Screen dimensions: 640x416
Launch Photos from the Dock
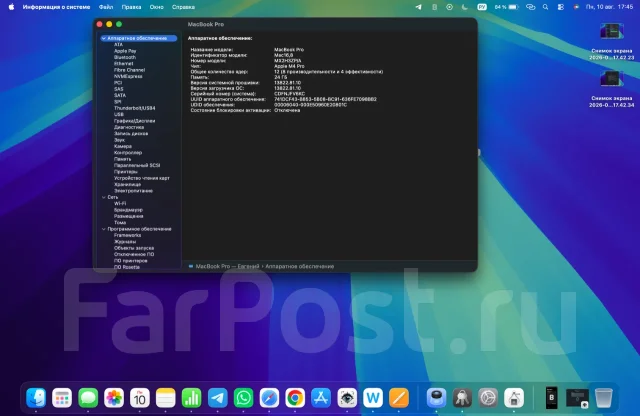[114, 398]
